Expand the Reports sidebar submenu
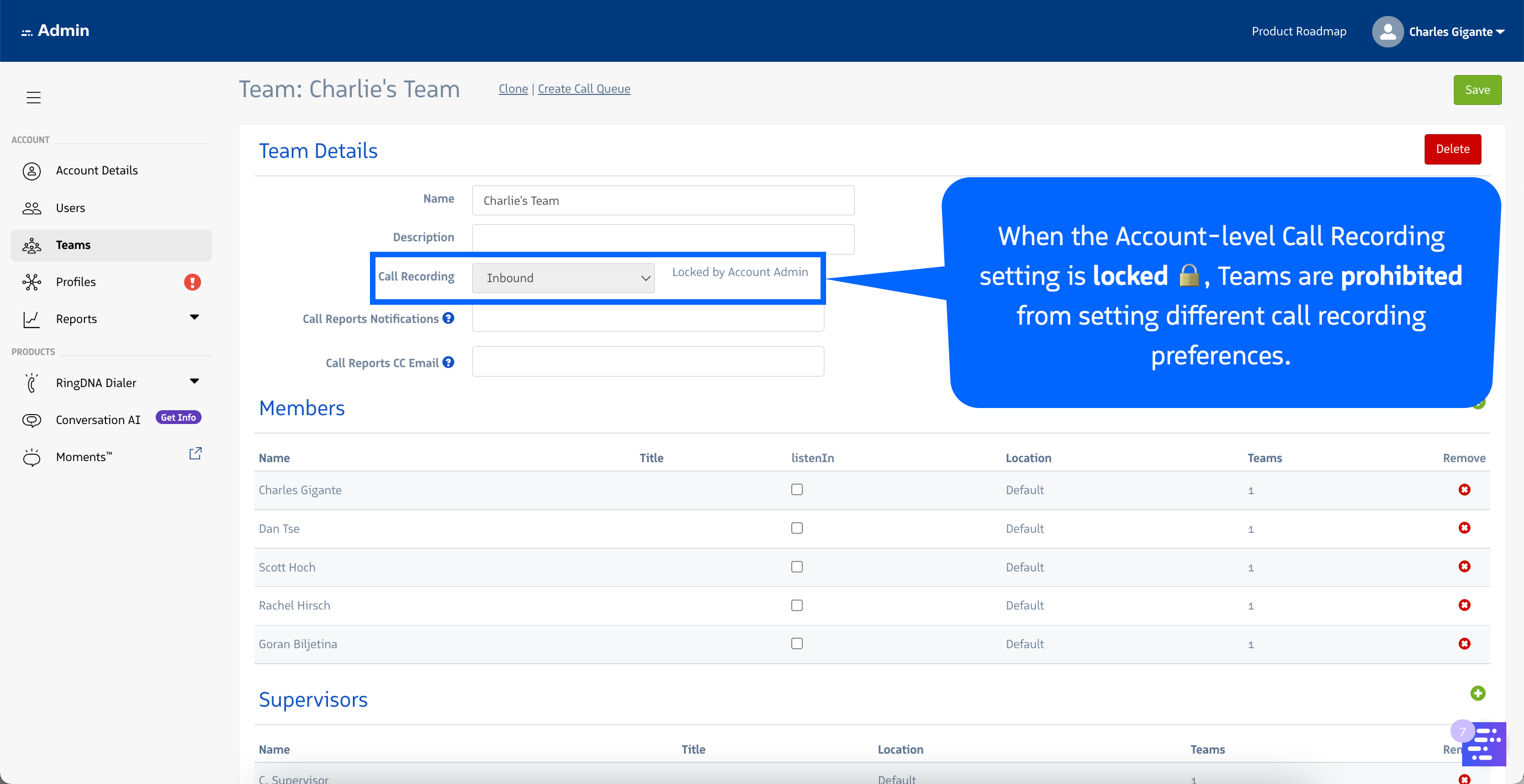This screenshot has height=784, width=1524. (194, 318)
